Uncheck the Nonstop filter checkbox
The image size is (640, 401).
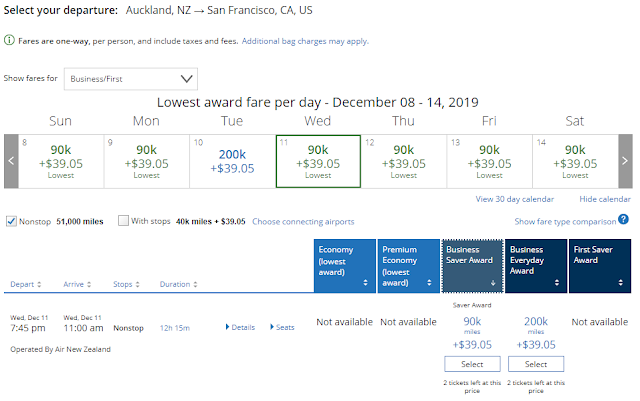(11, 221)
